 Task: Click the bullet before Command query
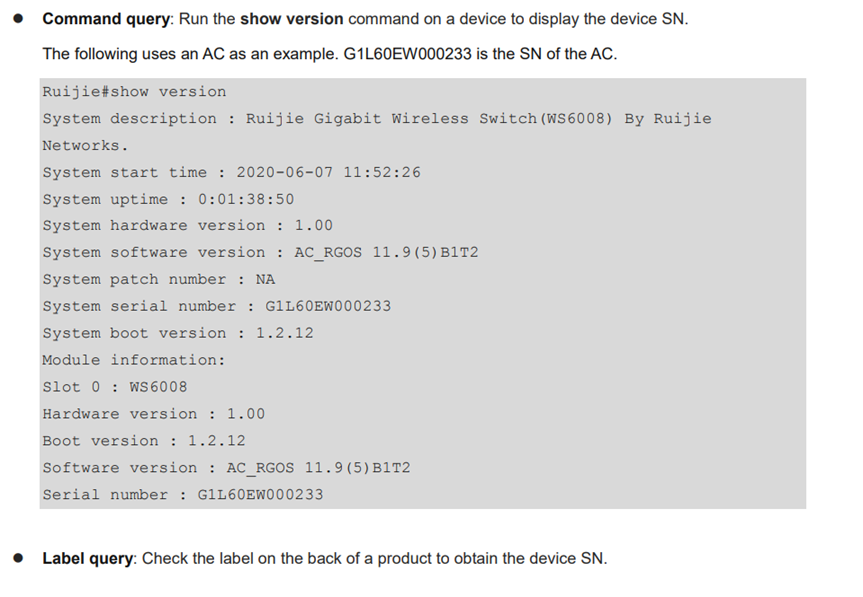18,19
